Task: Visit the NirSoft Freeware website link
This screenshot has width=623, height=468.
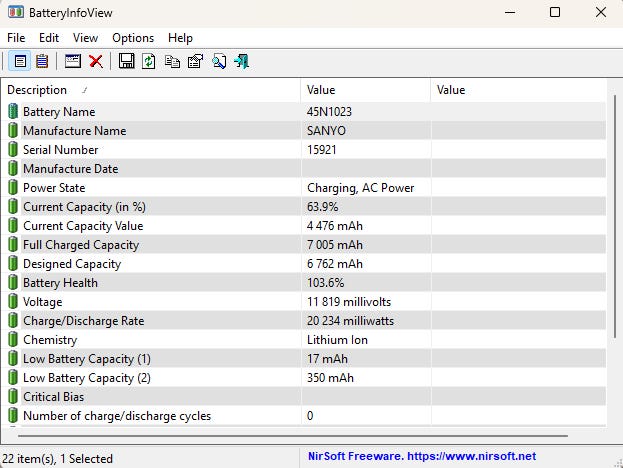Action: pyautogui.click(x=422, y=456)
